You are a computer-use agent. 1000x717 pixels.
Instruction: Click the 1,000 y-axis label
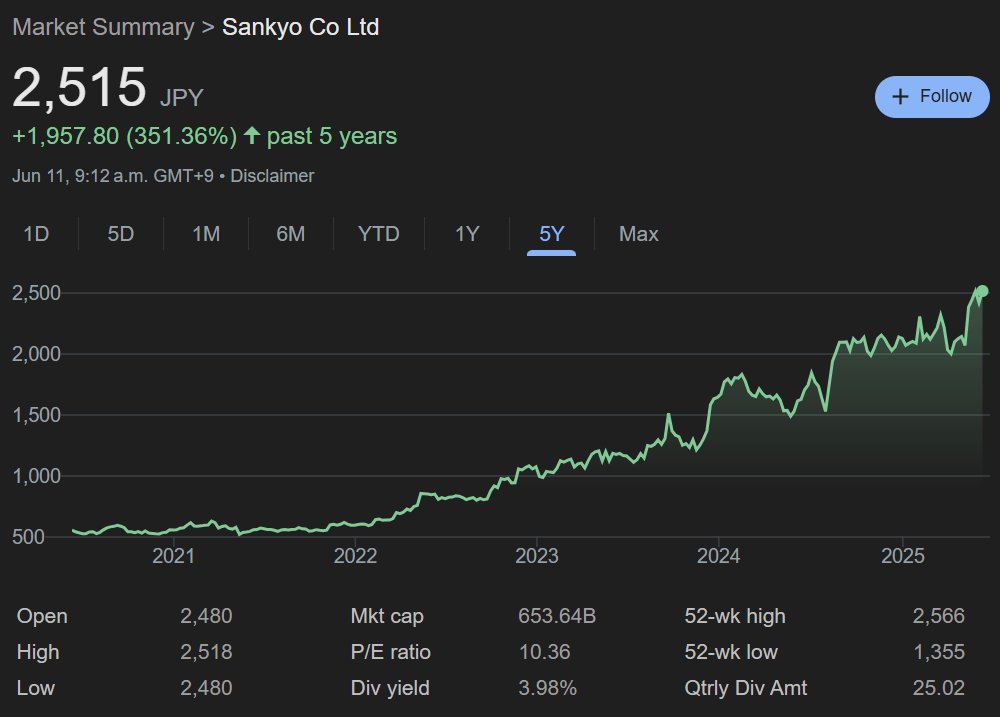[x=36, y=476]
